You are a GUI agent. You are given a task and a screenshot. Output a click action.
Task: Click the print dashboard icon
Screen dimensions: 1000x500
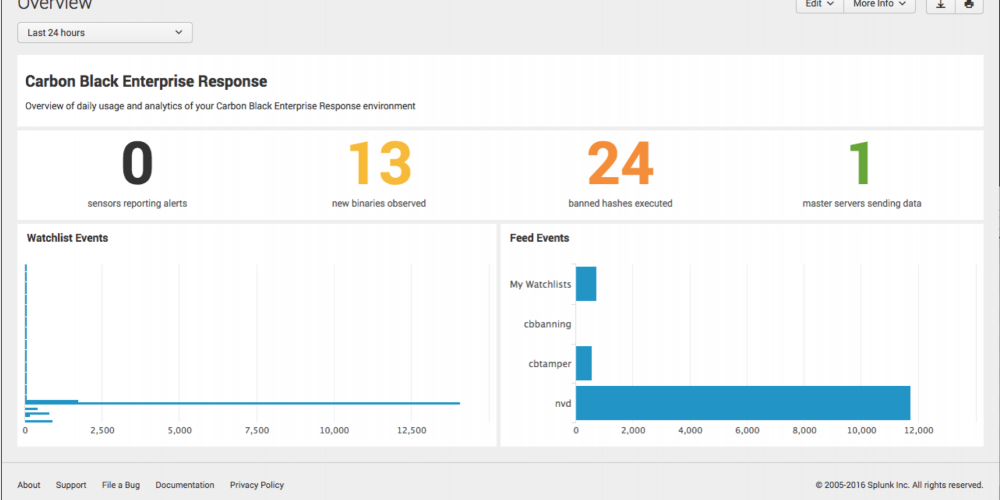click(968, 5)
